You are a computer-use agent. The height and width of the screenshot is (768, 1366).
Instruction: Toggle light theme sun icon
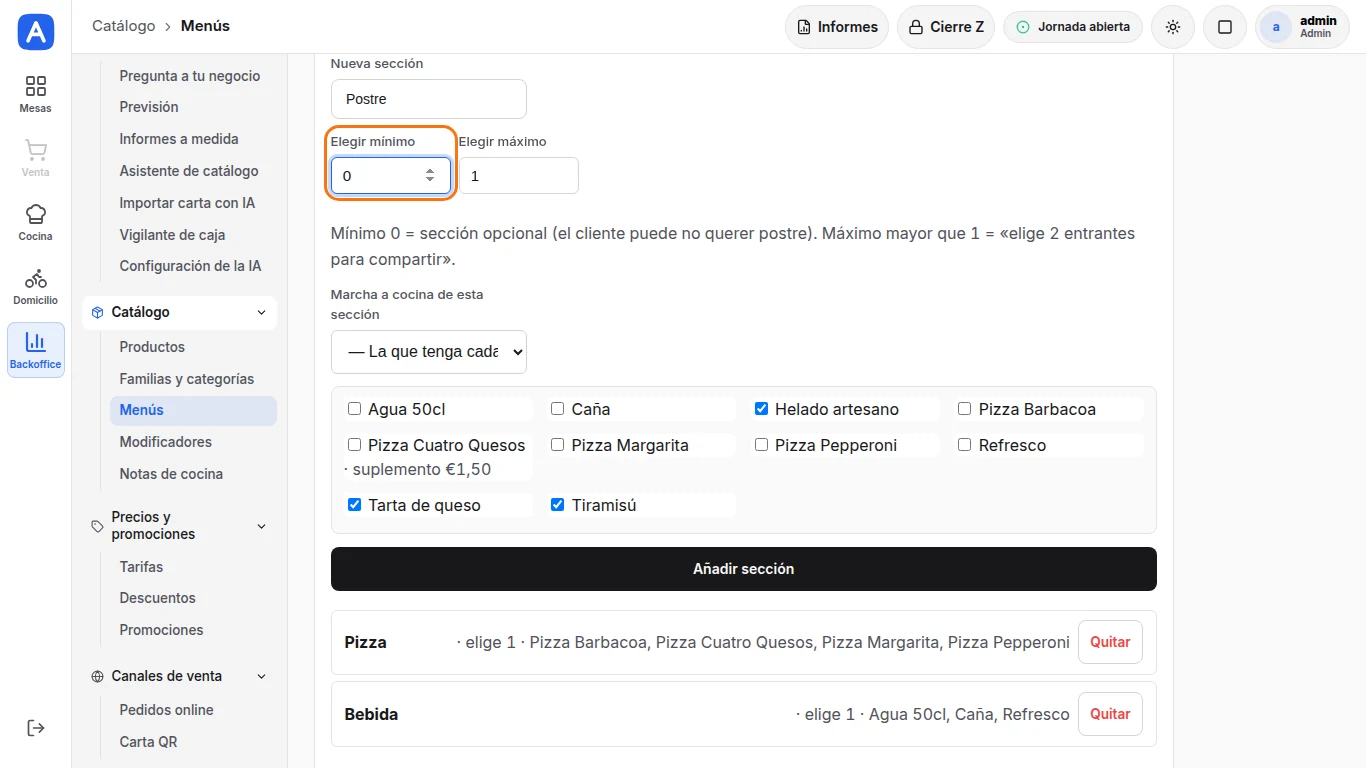click(1173, 27)
